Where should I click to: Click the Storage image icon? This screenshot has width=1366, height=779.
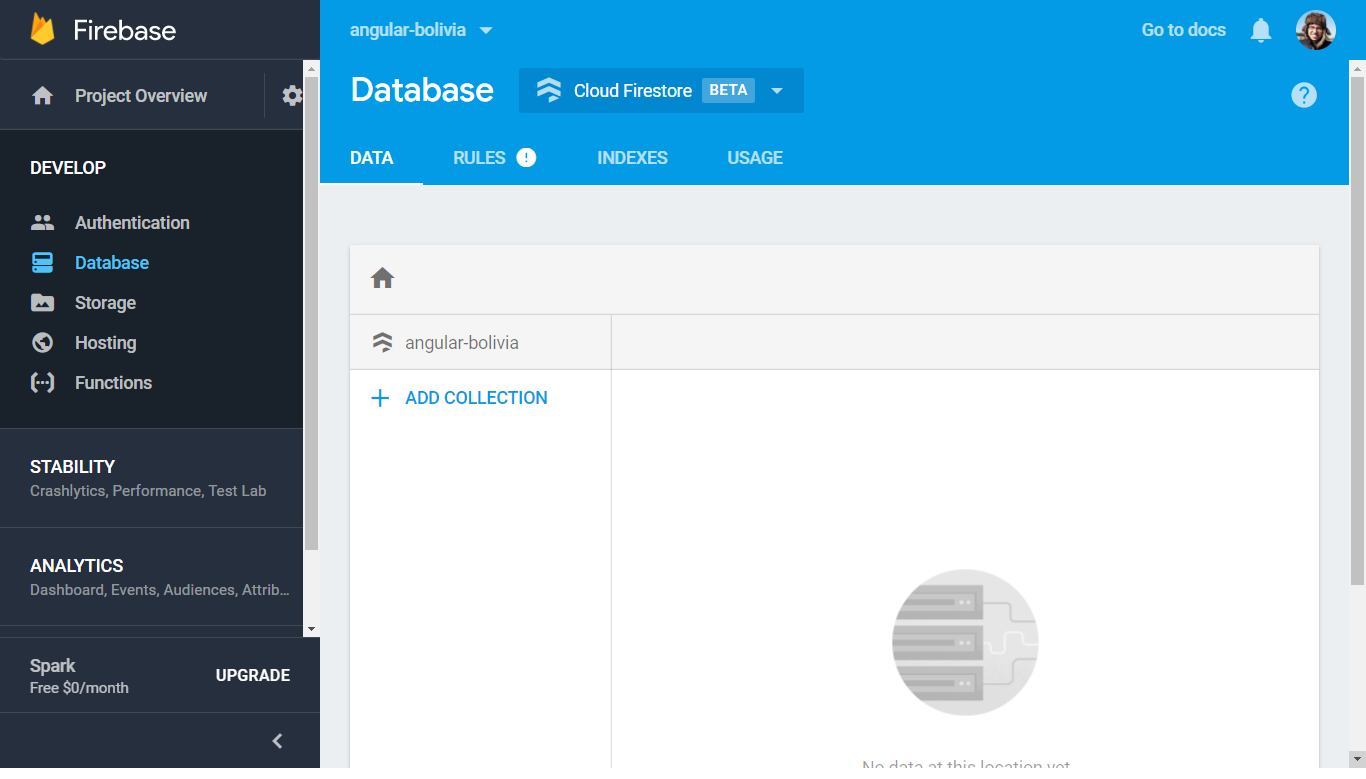[42, 303]
